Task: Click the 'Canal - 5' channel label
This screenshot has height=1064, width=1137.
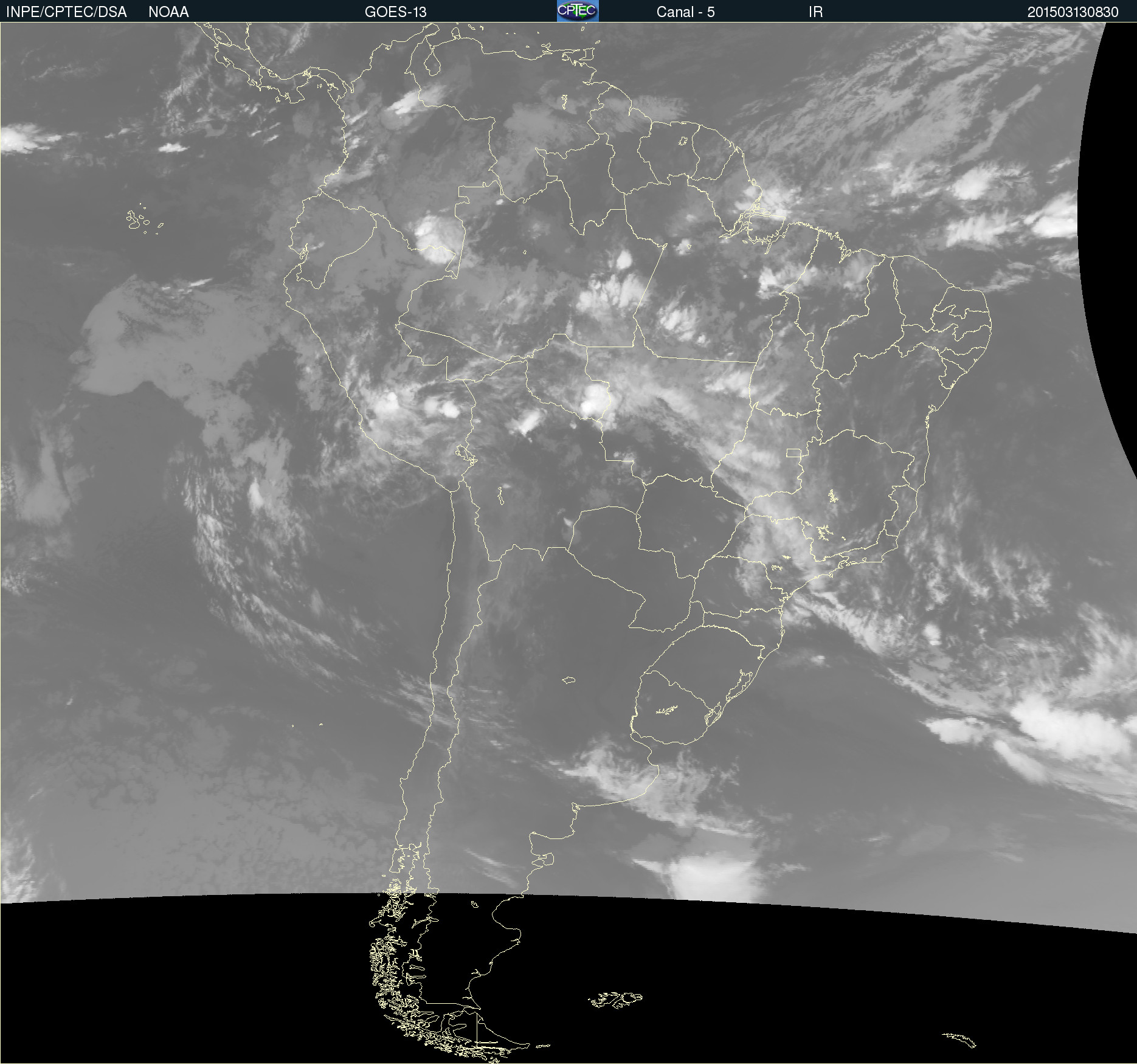Action: (685, 12)
